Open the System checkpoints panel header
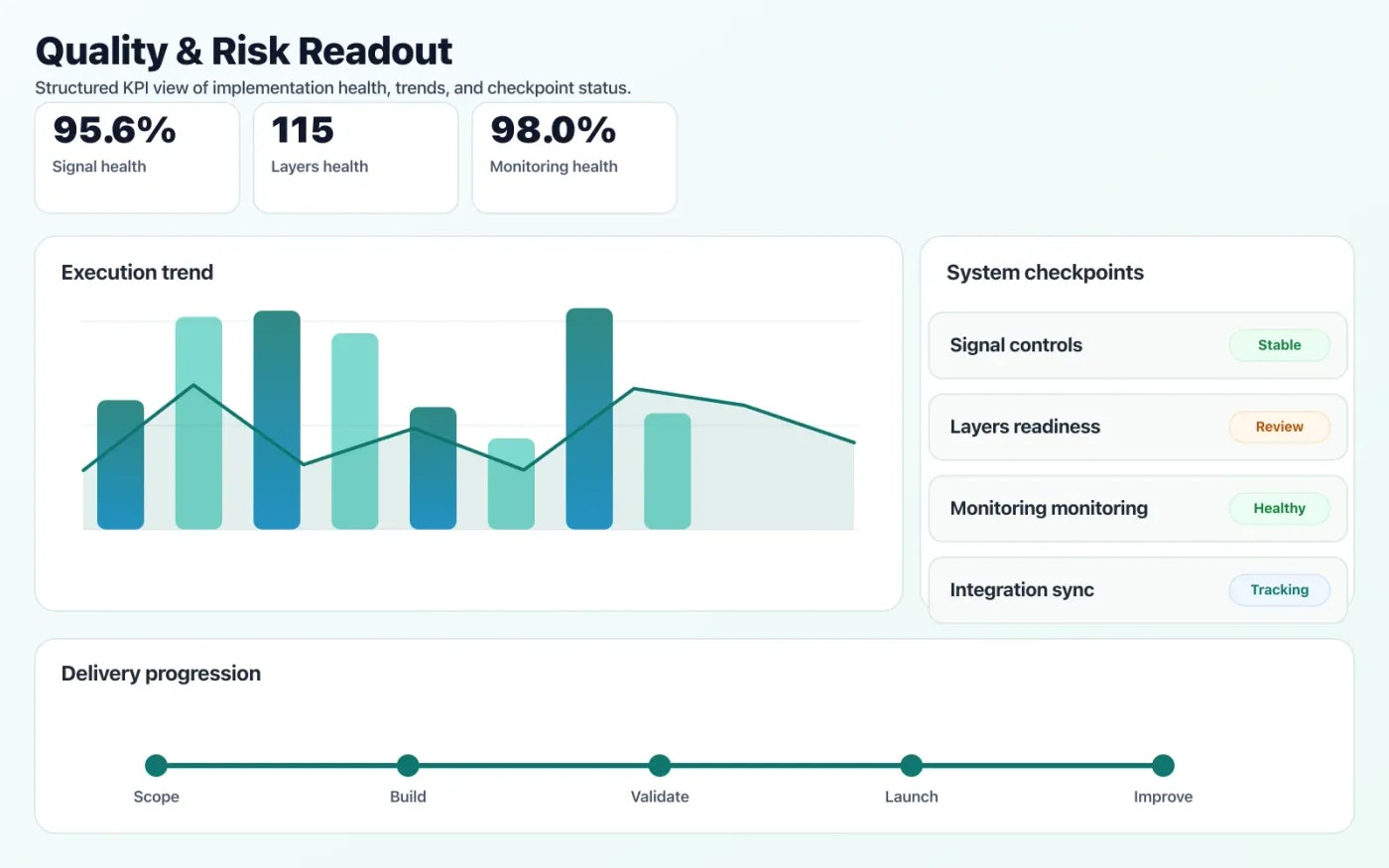Viewport: 1389px width, 868px height. 1045,272
